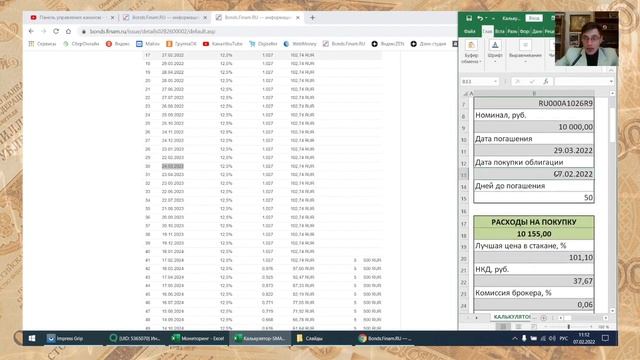This screenshot has height=360, width=640.
Task: Open a new browser tab with plus
Action: tap(312, 18)
